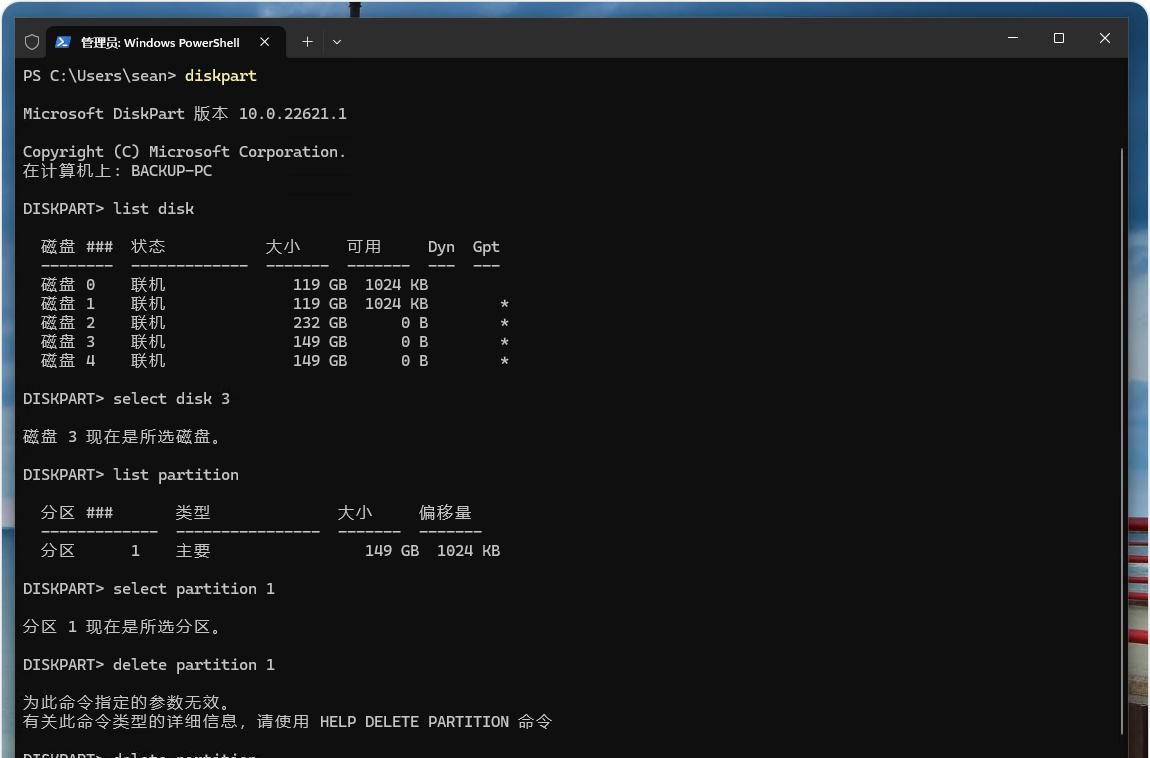Click 'Copyright (C) Microsoft Corporation.' line
The width and height of the screenshot is (1150, 758).
(184, 152)
